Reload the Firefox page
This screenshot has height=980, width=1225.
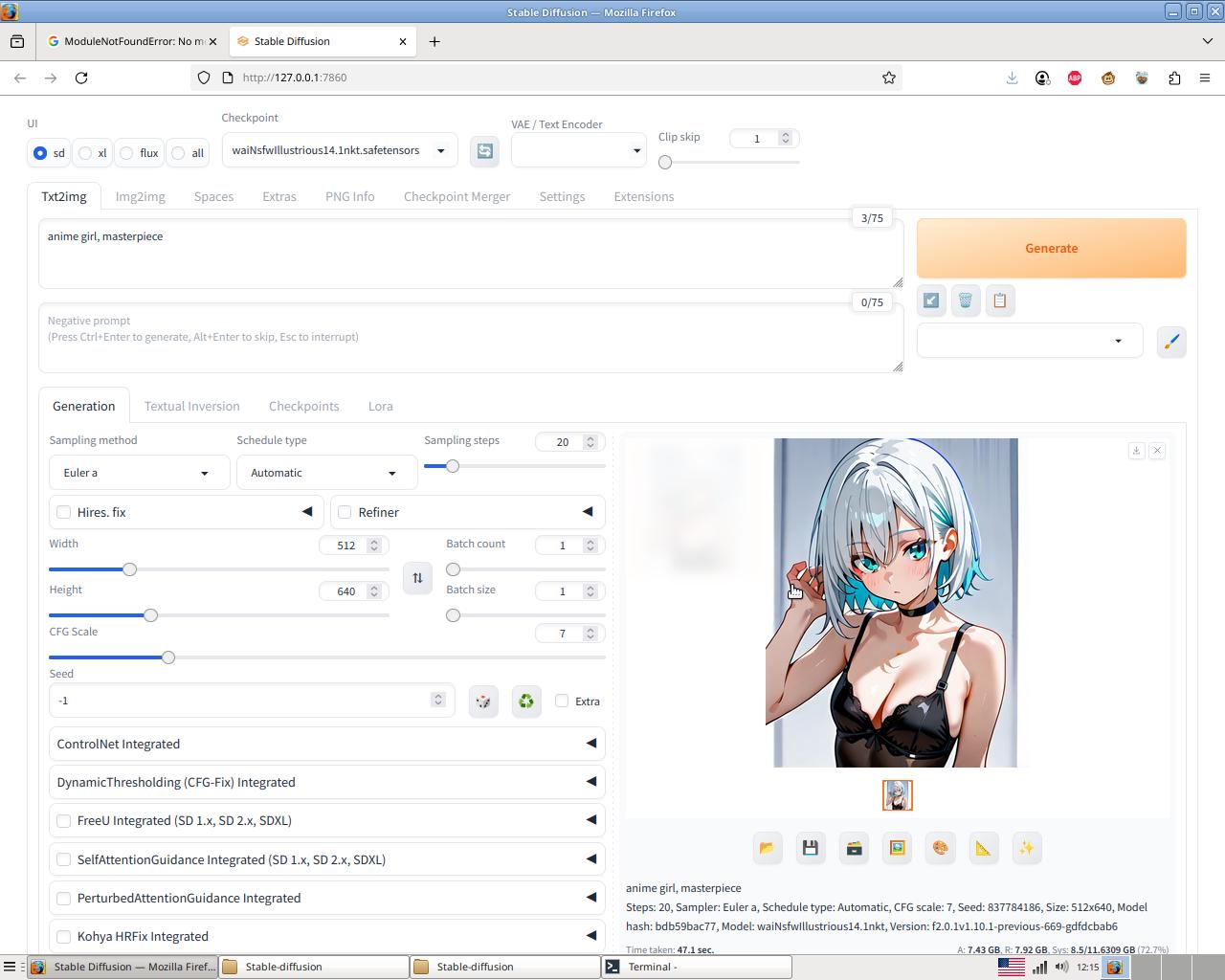(x=81, y=78)
